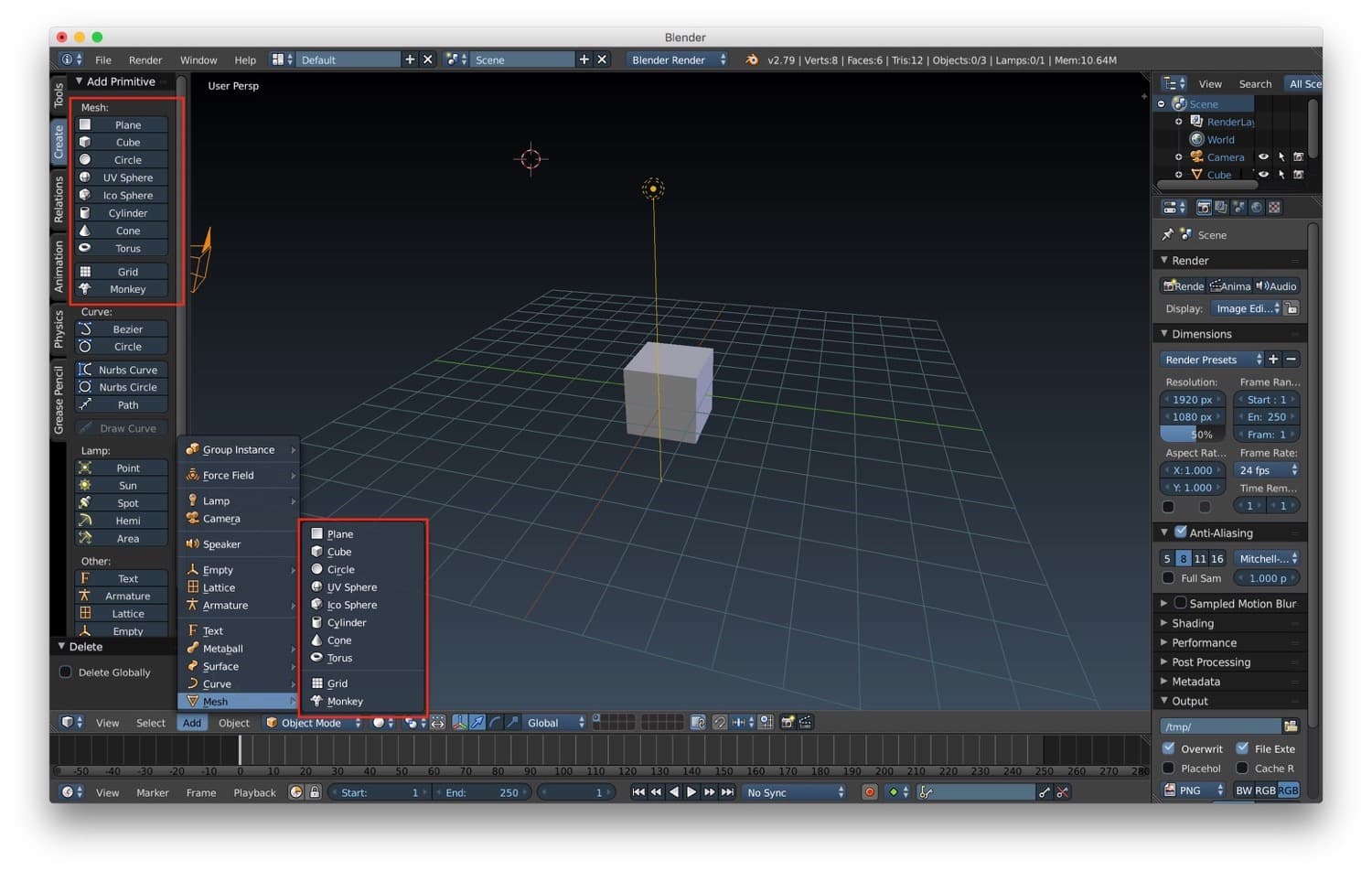Open the Object Mode selector
The image size is (1372, 871).
point(311,723)
